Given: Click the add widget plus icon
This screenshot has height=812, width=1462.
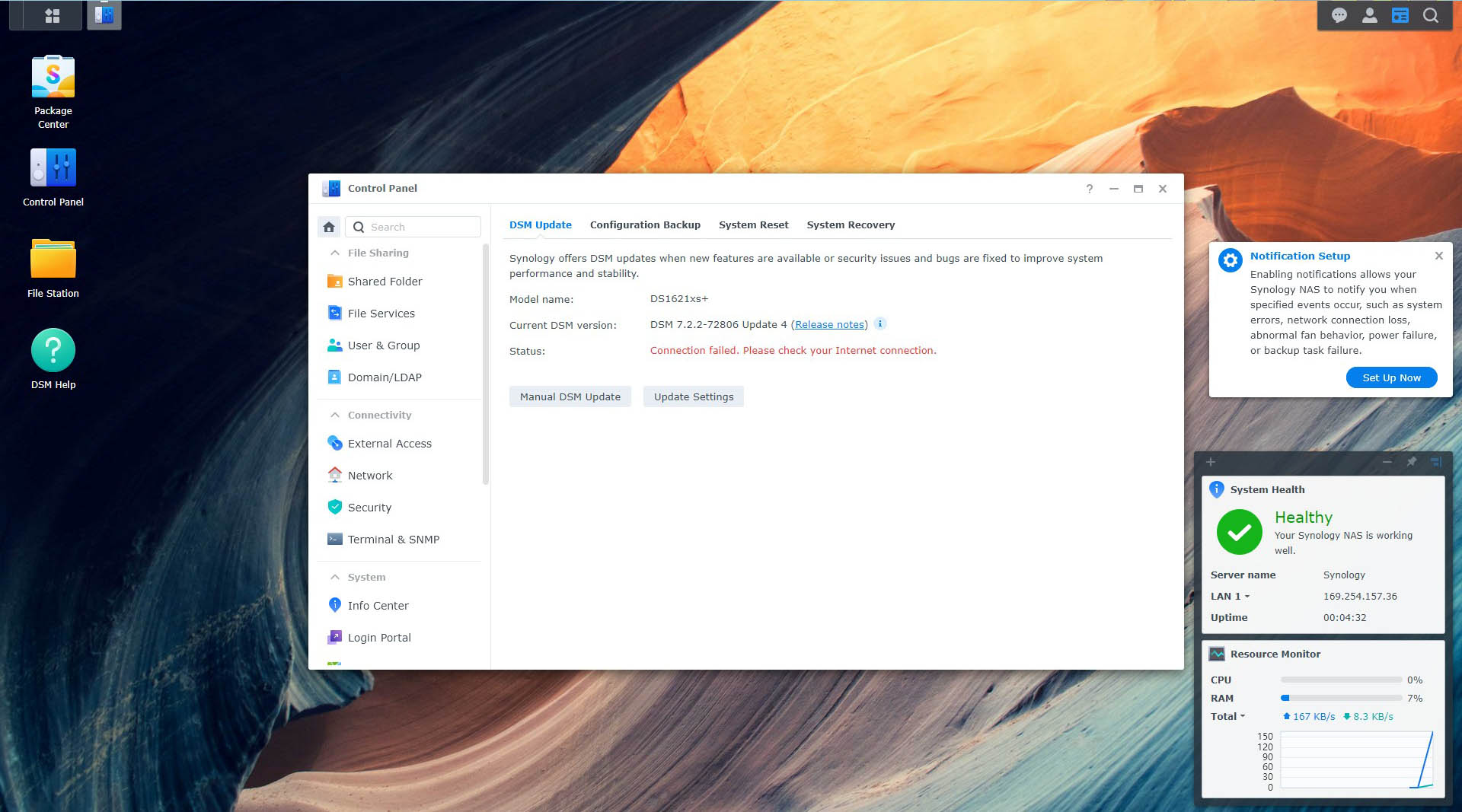Looking at the screenshot, I should (1211, 462).
